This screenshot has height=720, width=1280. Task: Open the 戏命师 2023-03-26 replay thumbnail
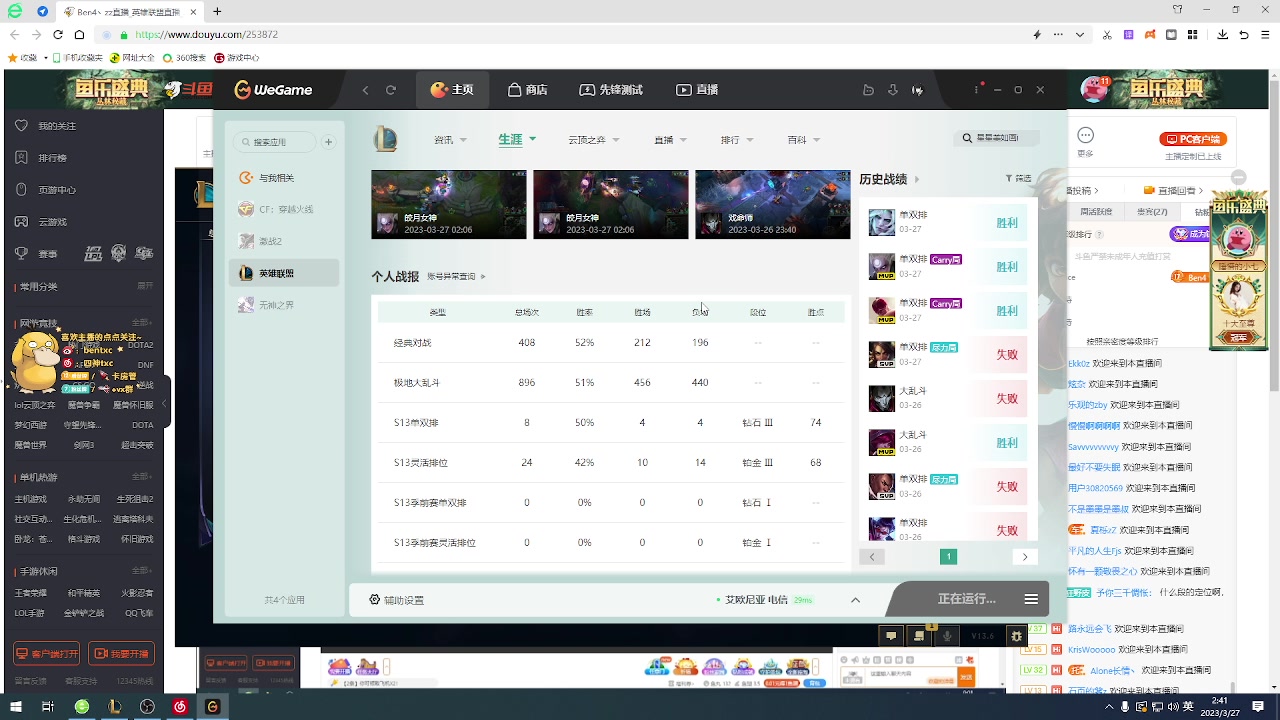772,204
